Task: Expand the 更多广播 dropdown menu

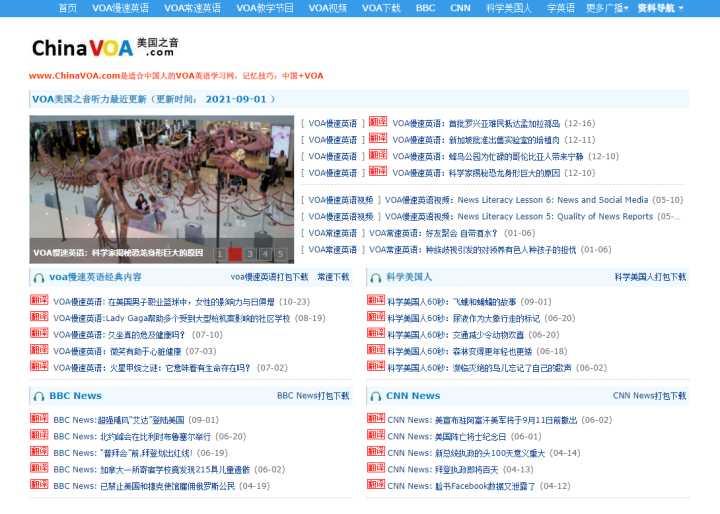Action: 607,8
